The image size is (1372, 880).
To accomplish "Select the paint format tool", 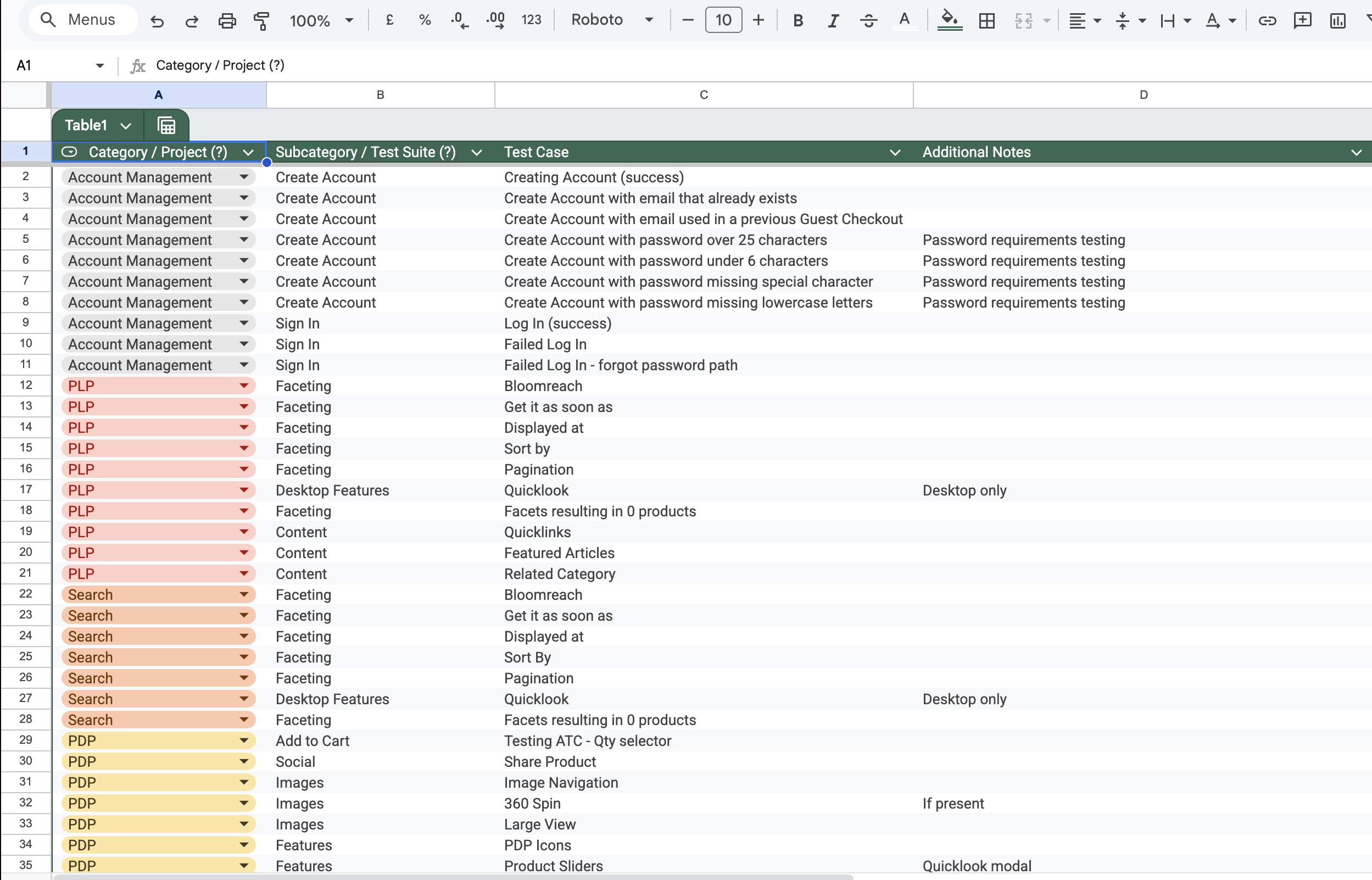I will coord(261,21).
